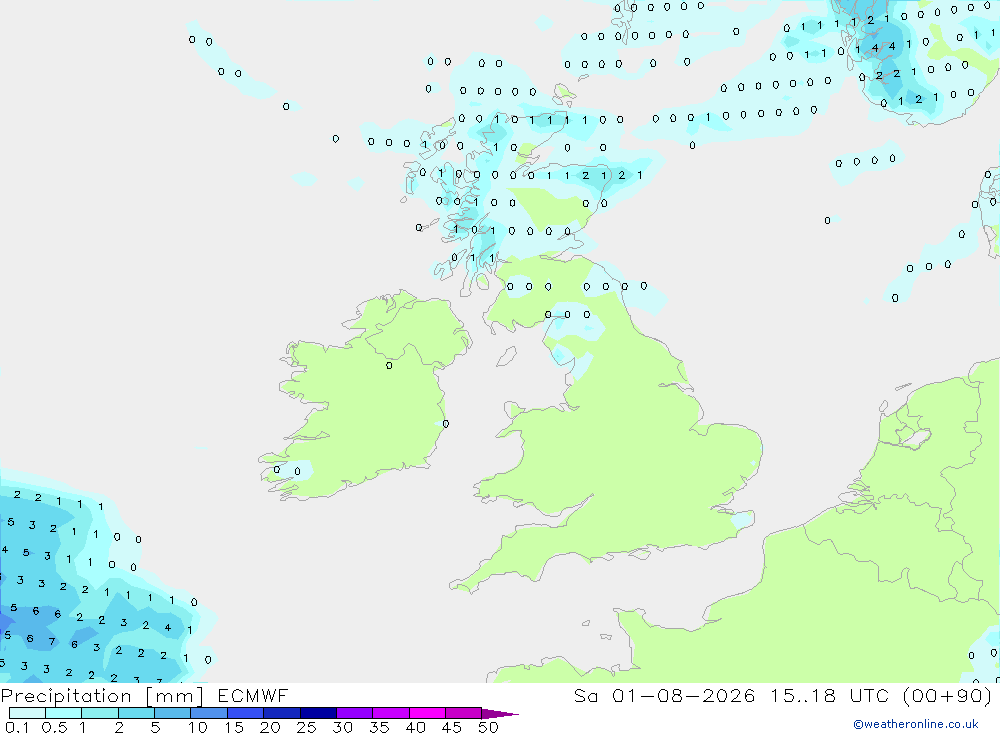The width and height of the screenshot is (1000, 733).
Task: Click the legend scale label "0.5"
Action: click(x=54, y=727)
